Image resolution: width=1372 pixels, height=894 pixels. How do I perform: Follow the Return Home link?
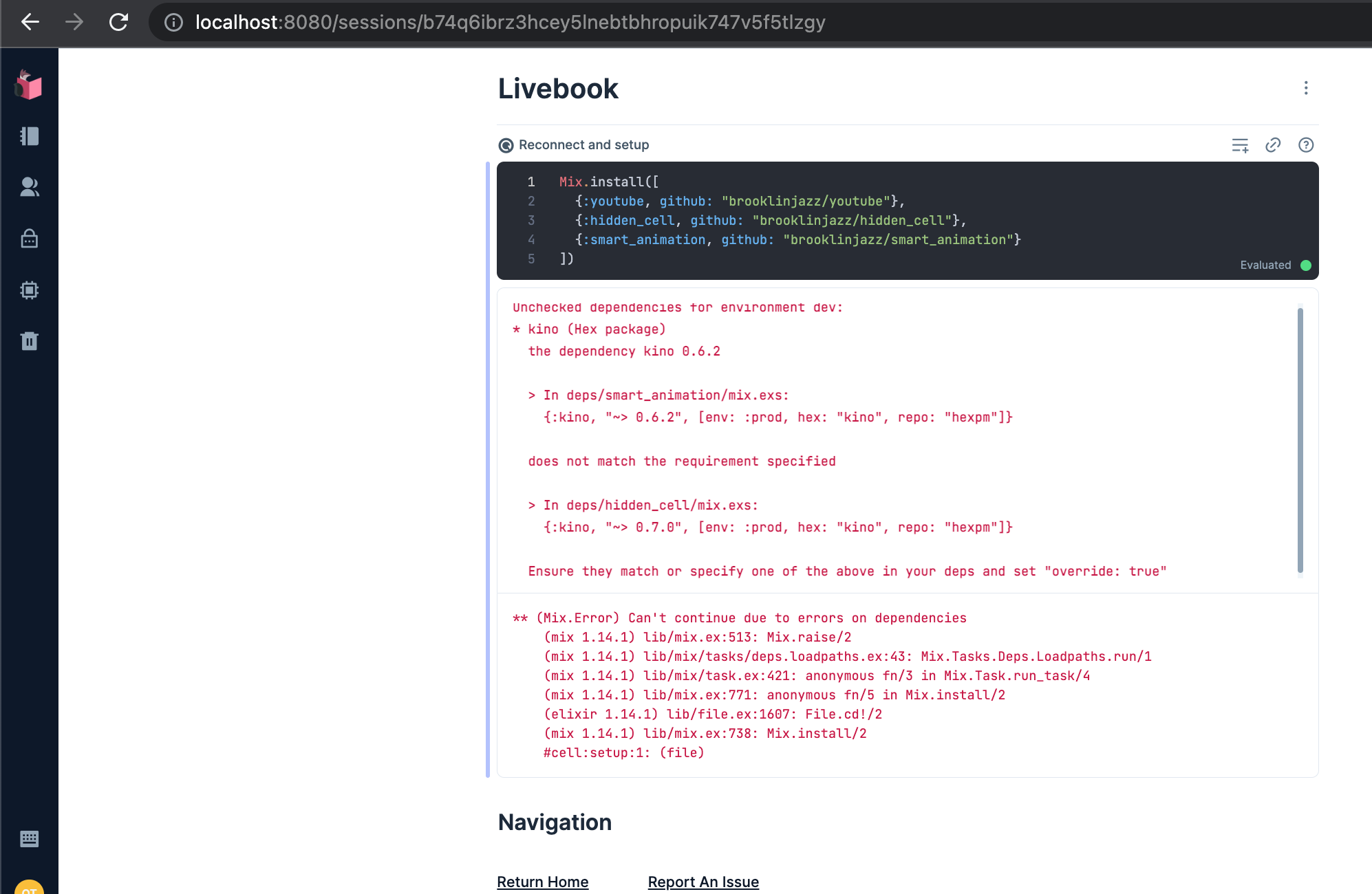(542, 882)
